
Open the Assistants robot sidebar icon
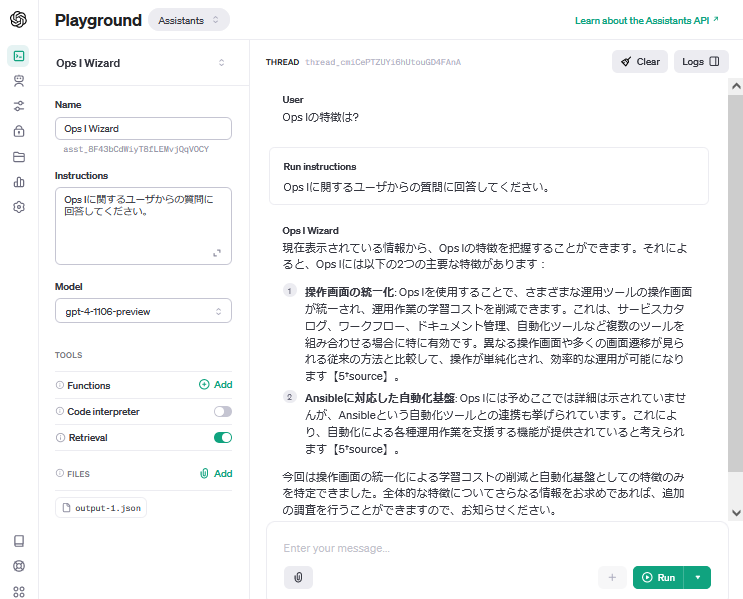click(18, 81)
